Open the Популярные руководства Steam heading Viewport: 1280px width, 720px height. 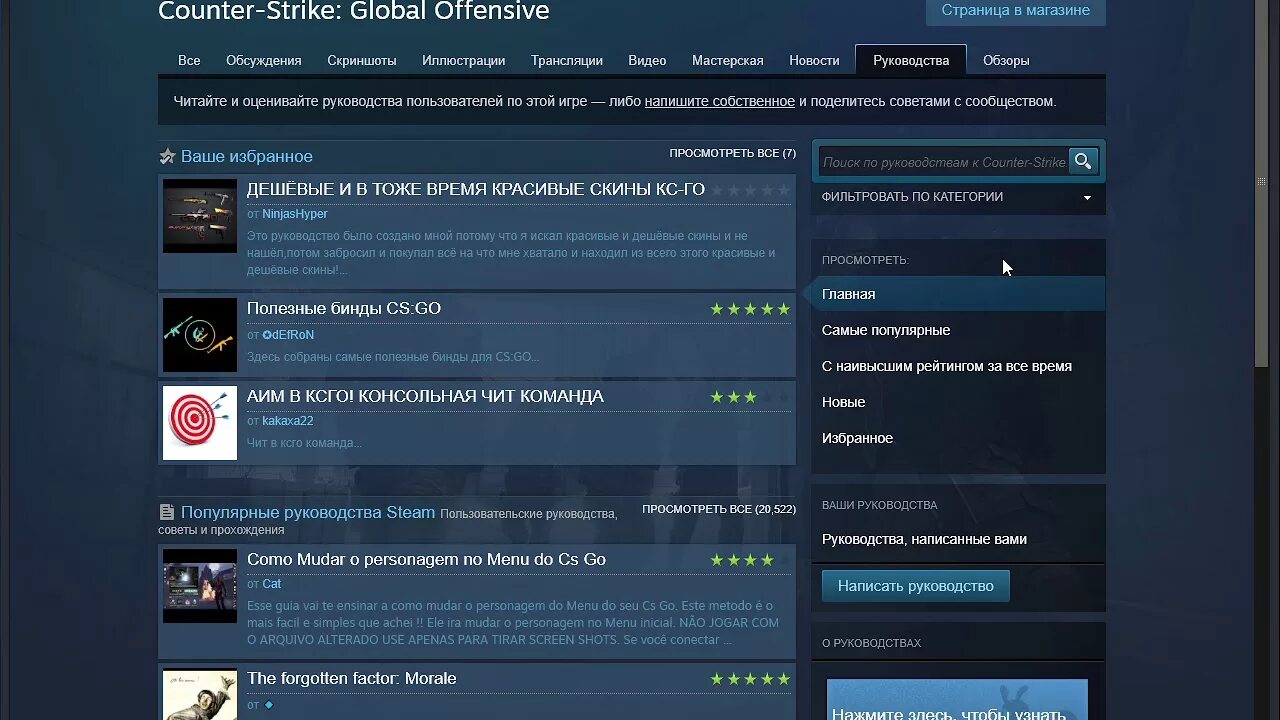click(x=307, y=512)
